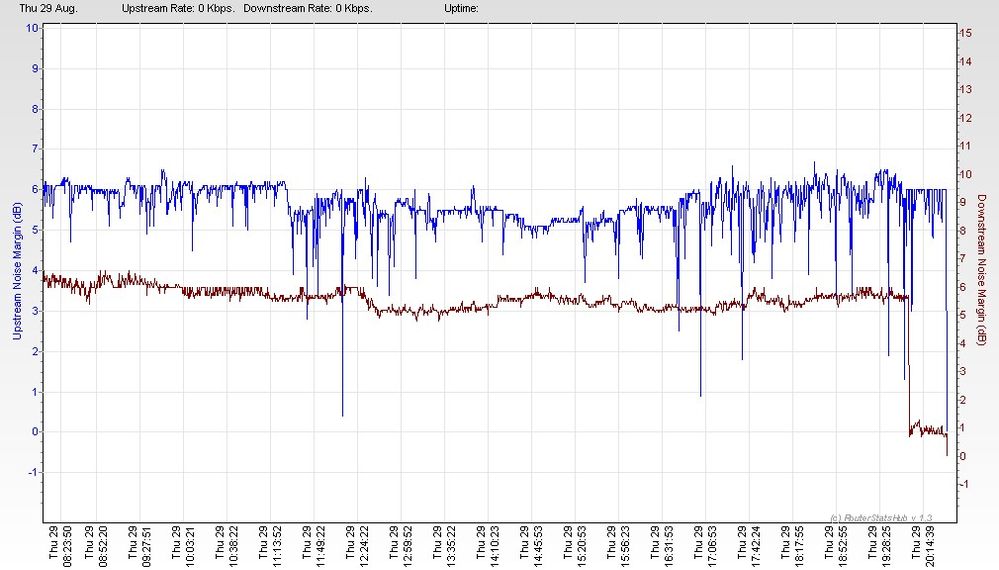This screenshot has width=999, height=570.
Task: Click tick value 4 on the Upstream axis
Action: tap(35, 271)
